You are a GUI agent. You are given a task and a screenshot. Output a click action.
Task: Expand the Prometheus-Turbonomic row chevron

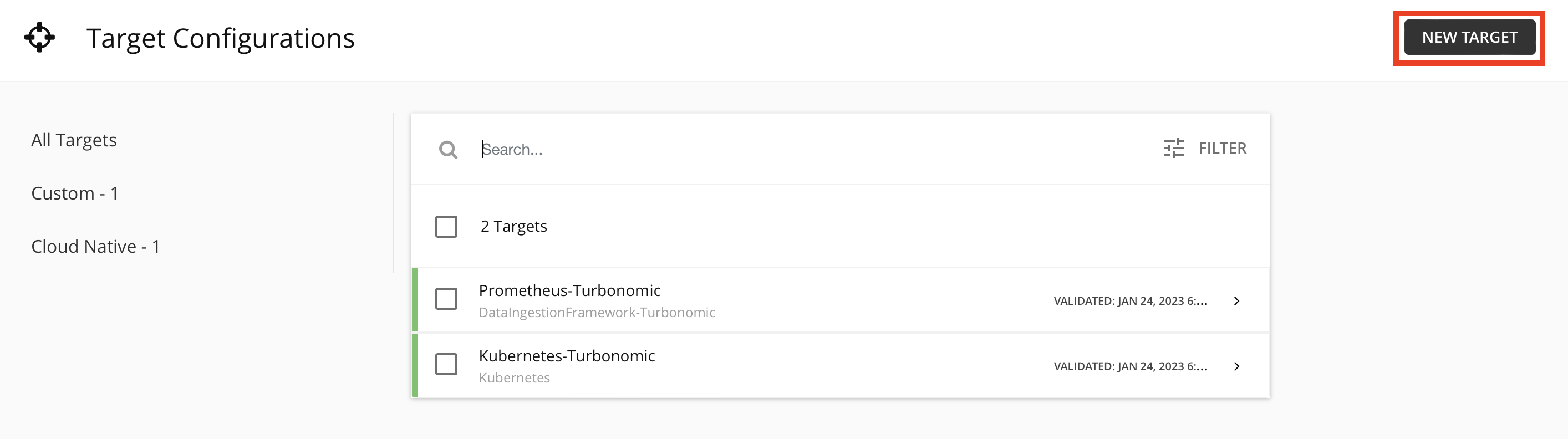[x=1237, y=300]
